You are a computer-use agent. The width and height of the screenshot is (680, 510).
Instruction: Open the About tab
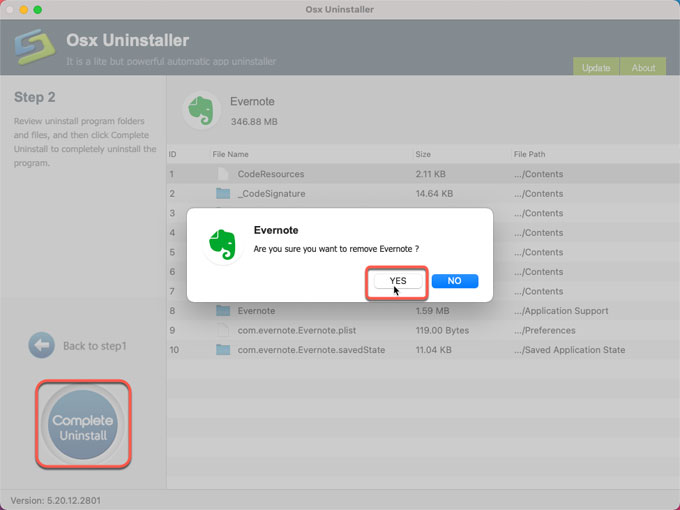(643, 67)
